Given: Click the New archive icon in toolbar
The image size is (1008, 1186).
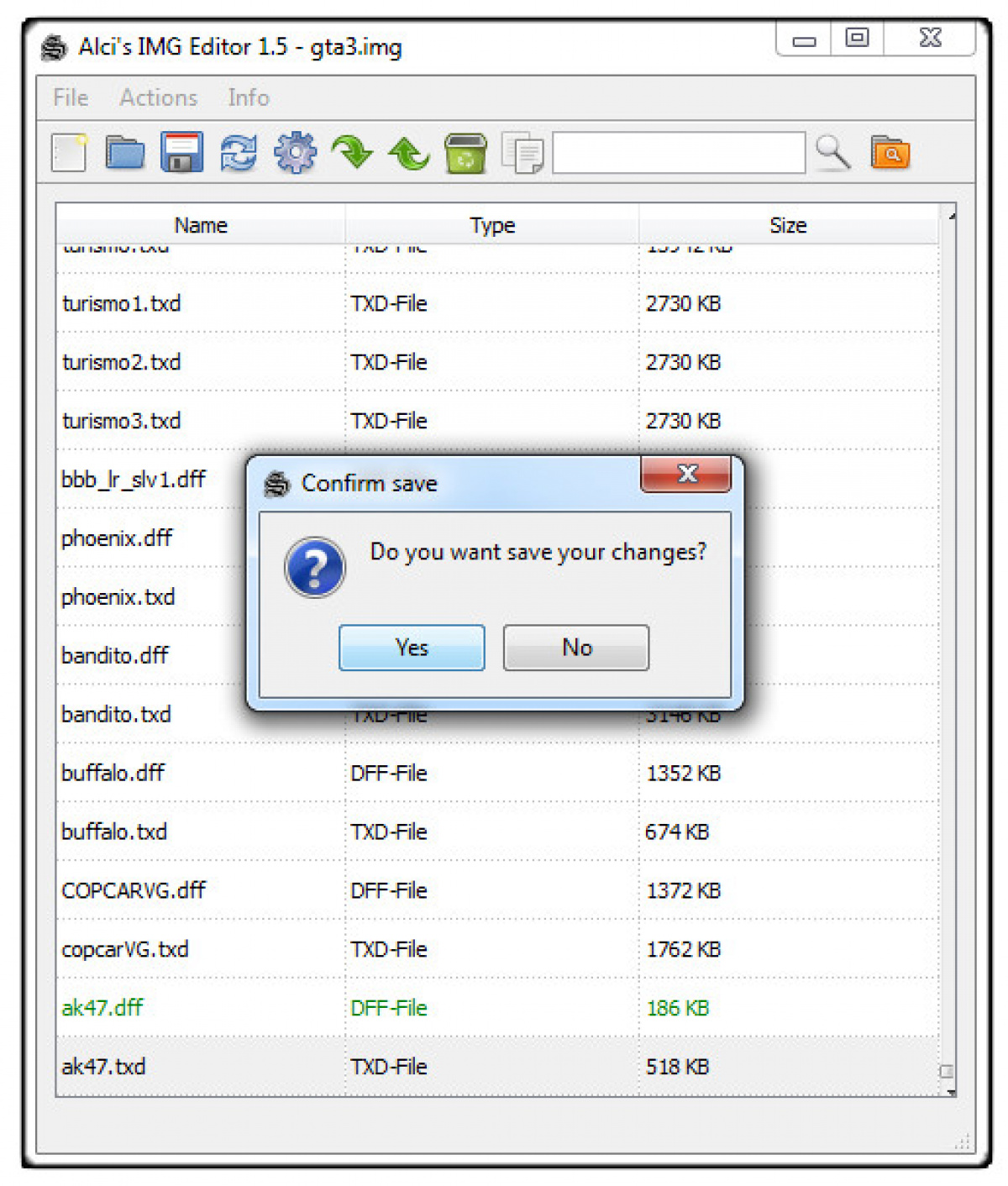Looking at the screenshot, I should point(69,153).
